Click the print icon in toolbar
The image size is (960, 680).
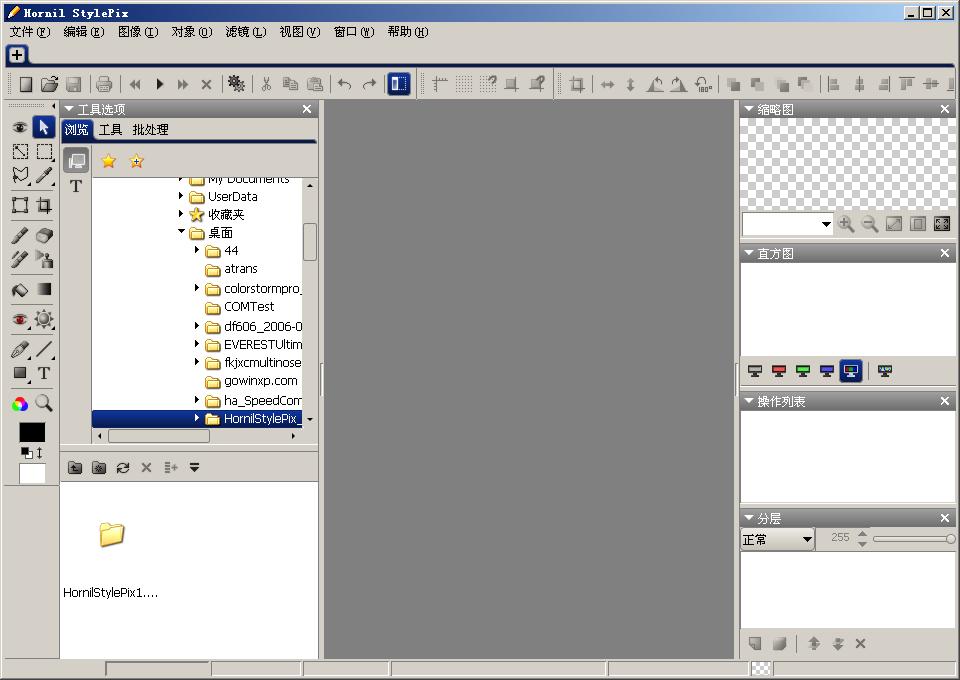[x=103, y=84]
